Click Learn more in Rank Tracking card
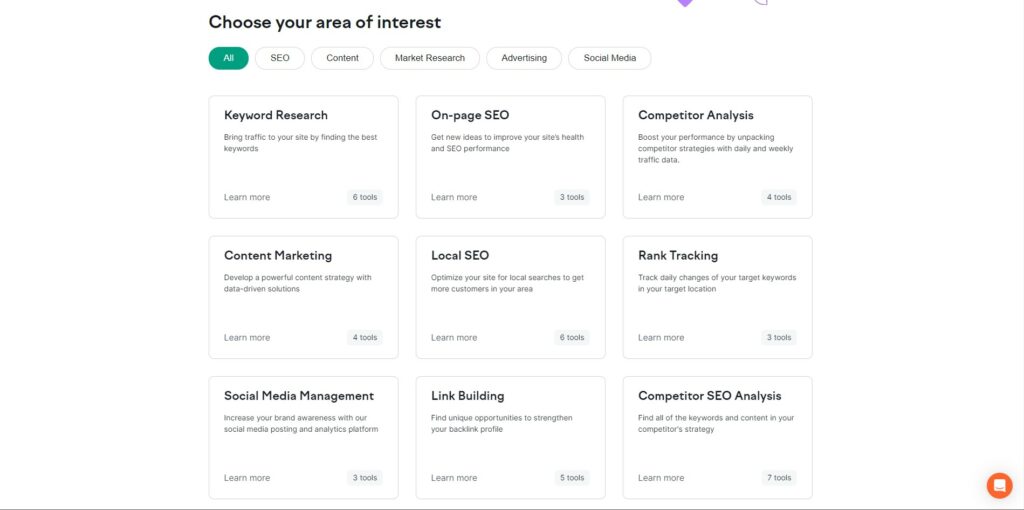This screenshot has width=1024, height=510. (661, 338)
